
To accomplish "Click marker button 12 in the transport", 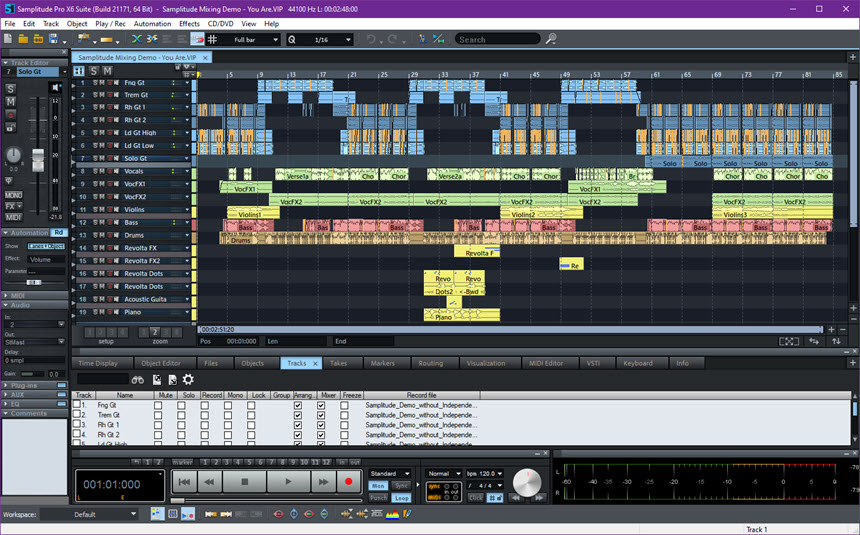I will click(x=327, y=463).
